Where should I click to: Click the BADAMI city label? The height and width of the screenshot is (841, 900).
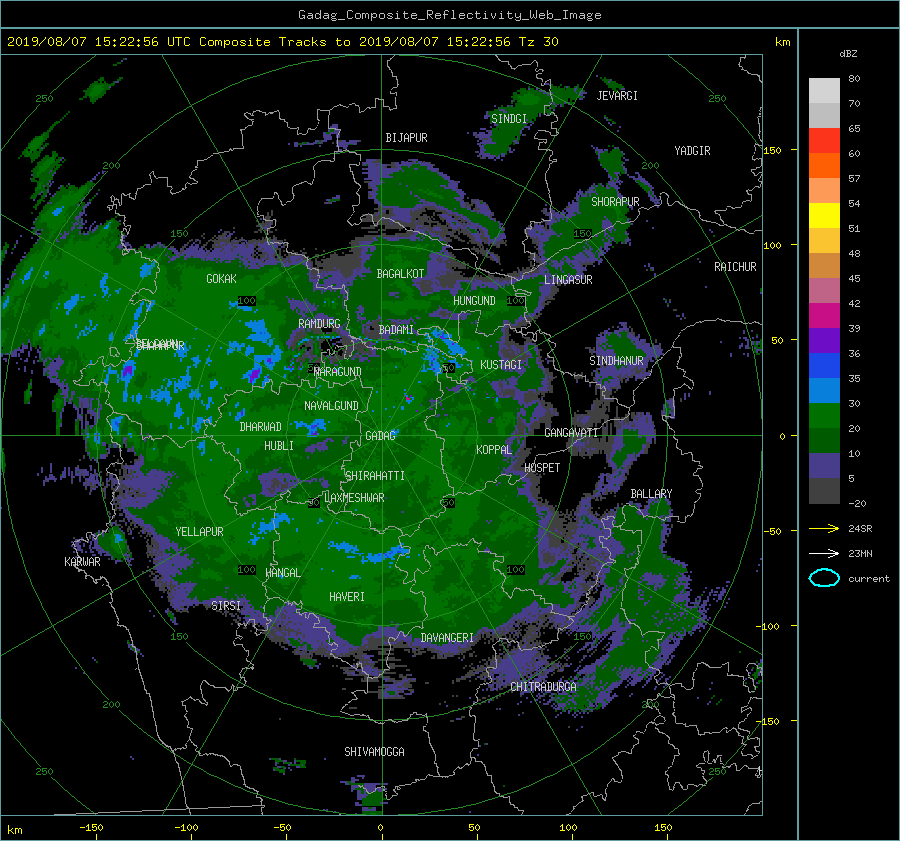(x=396, y=330)
